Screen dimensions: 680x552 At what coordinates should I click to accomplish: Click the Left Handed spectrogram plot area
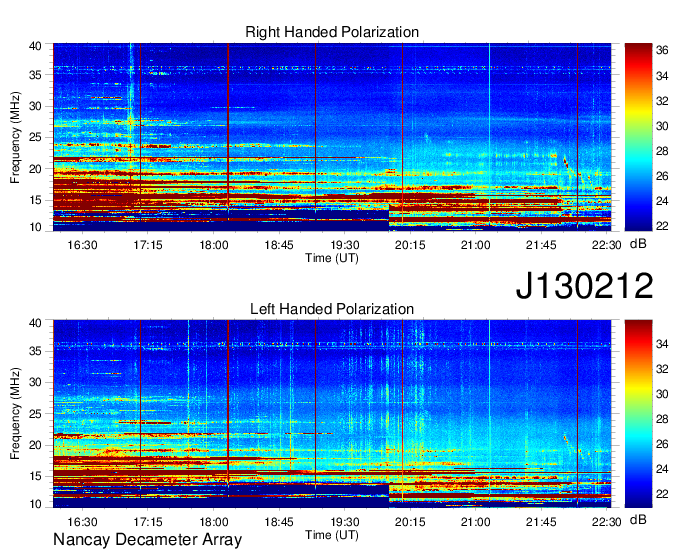pos(332,414)
